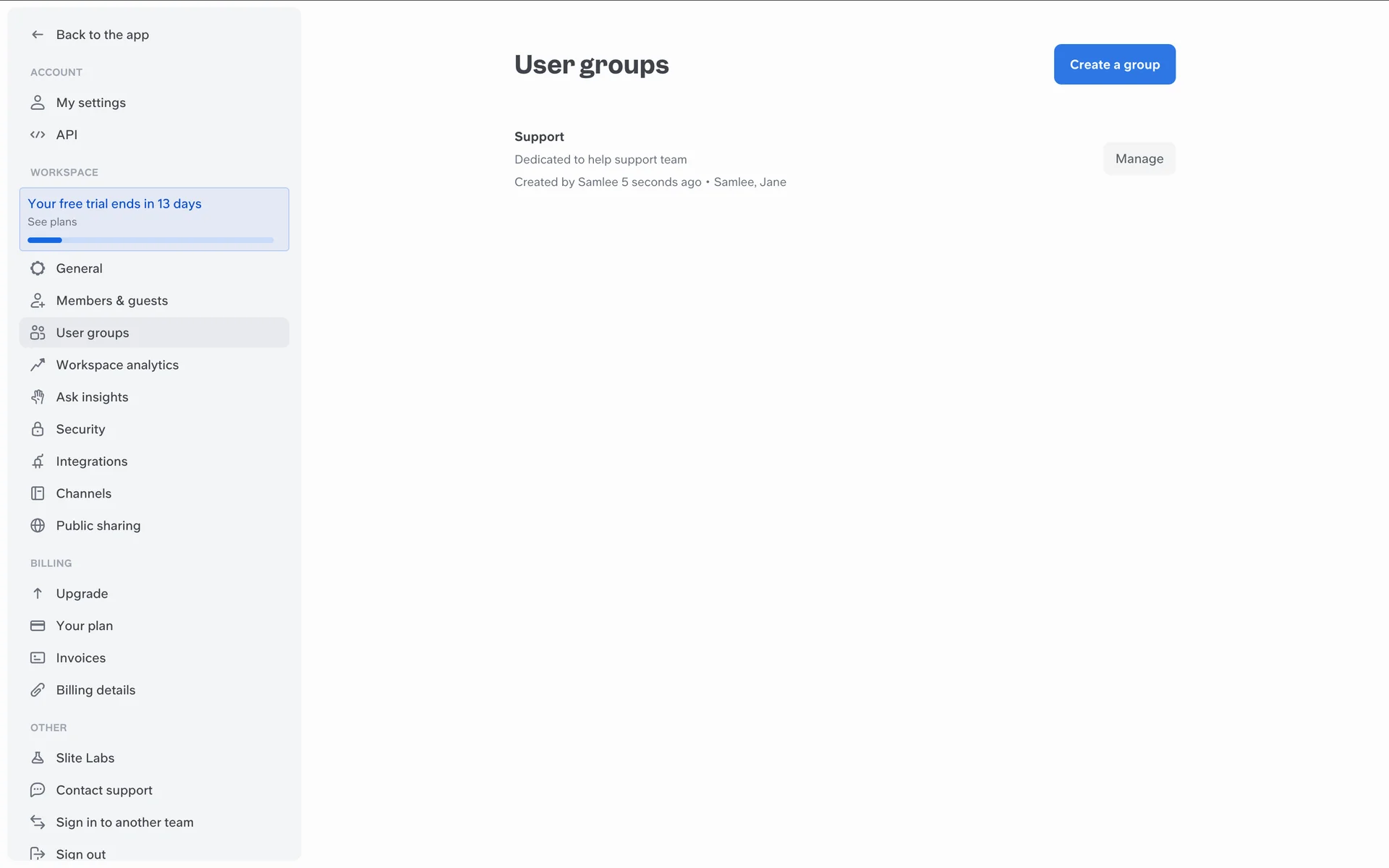Viewport: 1389px width, 868px height.
Task: Open the General workspace settings
Action: (x=79, y=268)
